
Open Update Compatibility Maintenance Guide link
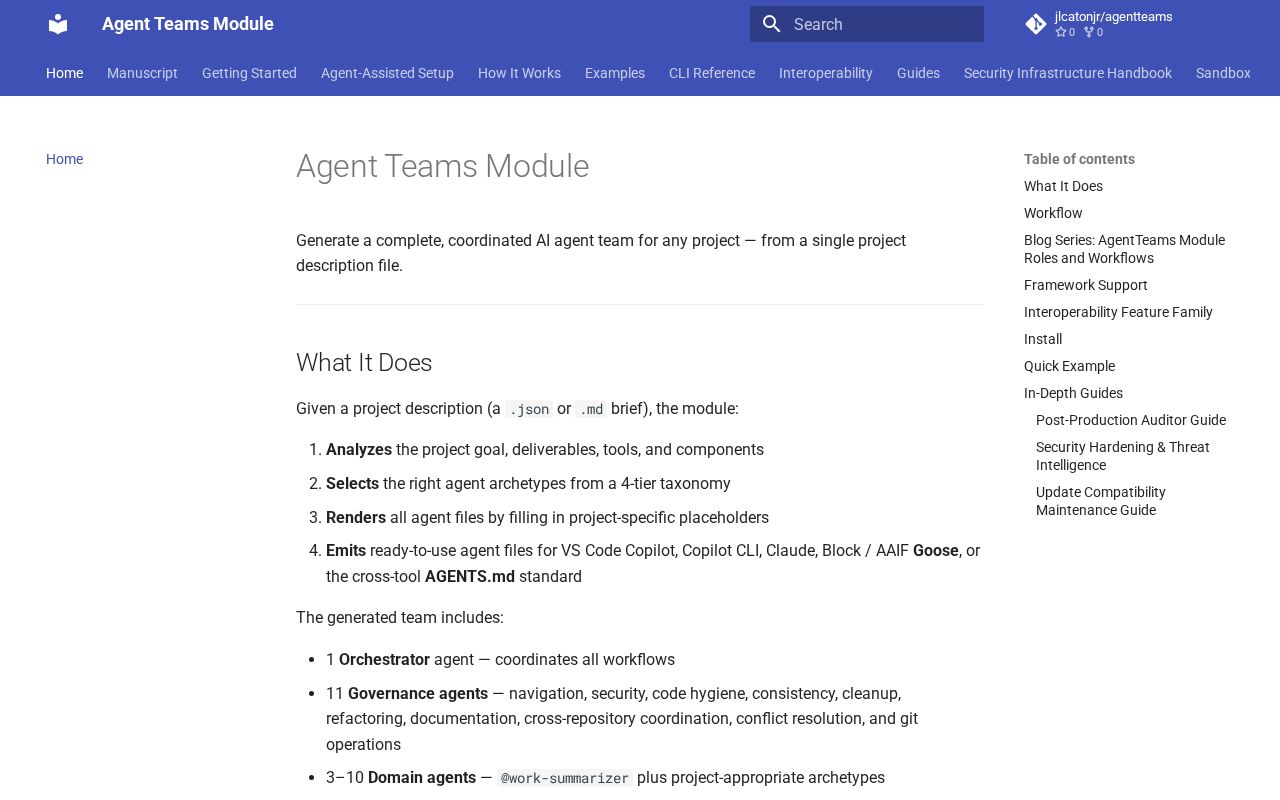[x=1101, y=501]
